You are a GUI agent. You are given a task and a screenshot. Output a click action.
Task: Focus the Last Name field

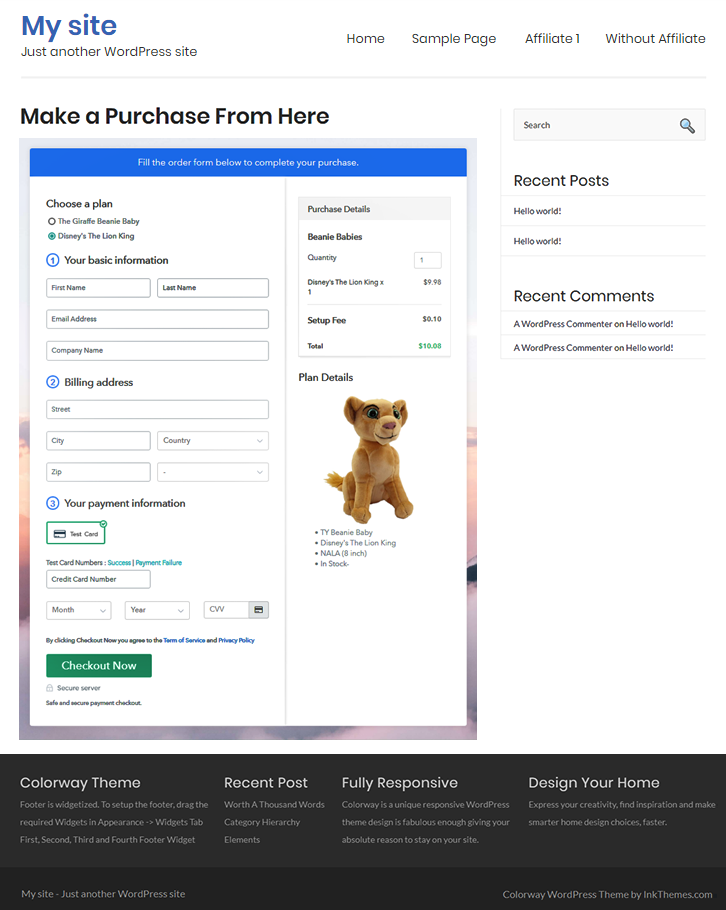tap(213, 288)
